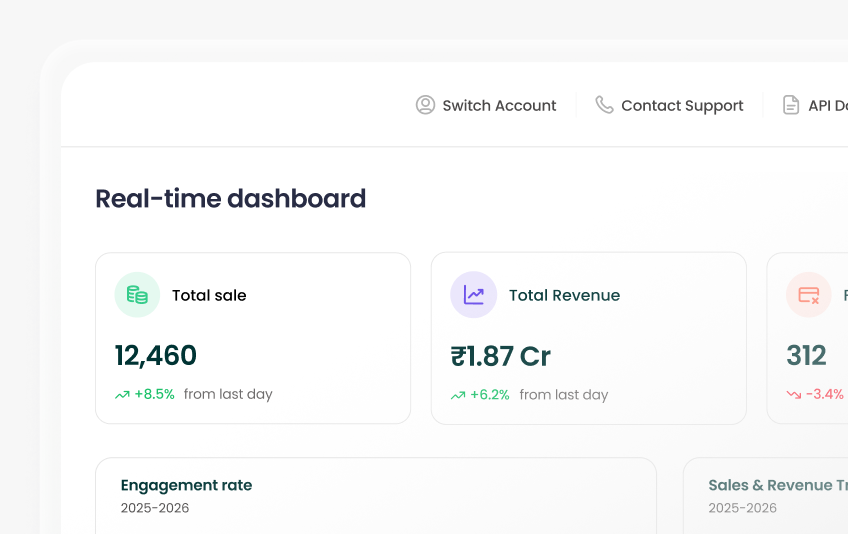Click the green trend arrow beside +8.5%
The height and width of the screenshot is (534, 848).
tap(122, 395)
